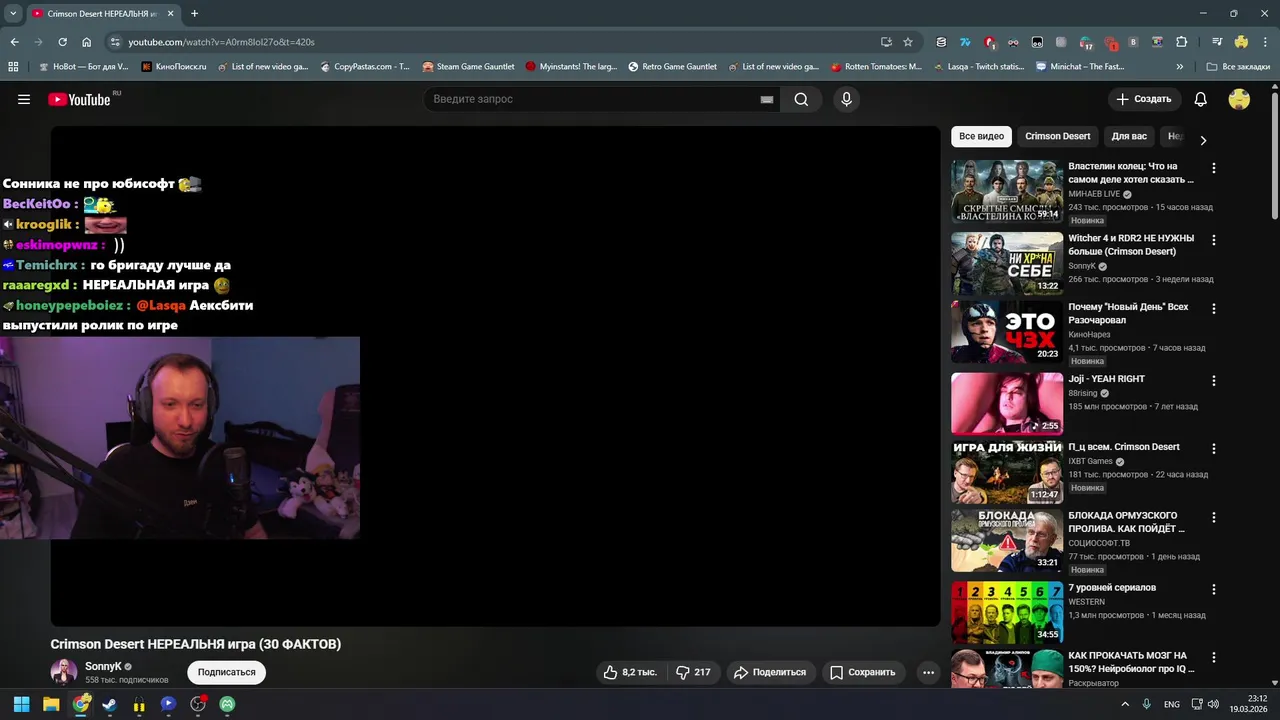The width and height of the screenshot is (1280, 720).
Task: Open OBS Studio from the taskbar
Action: point(198,704)
